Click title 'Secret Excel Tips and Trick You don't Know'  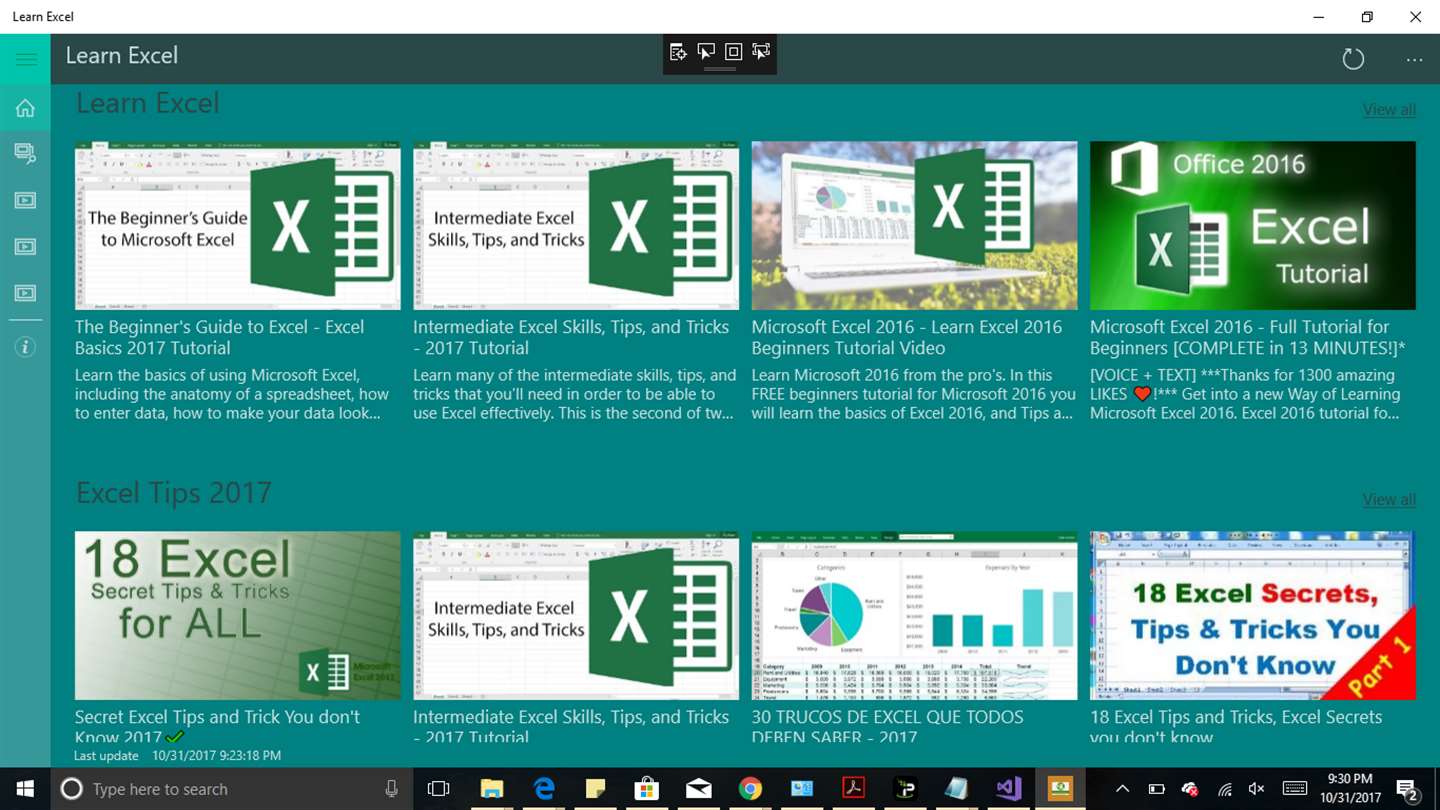(217, 727)
